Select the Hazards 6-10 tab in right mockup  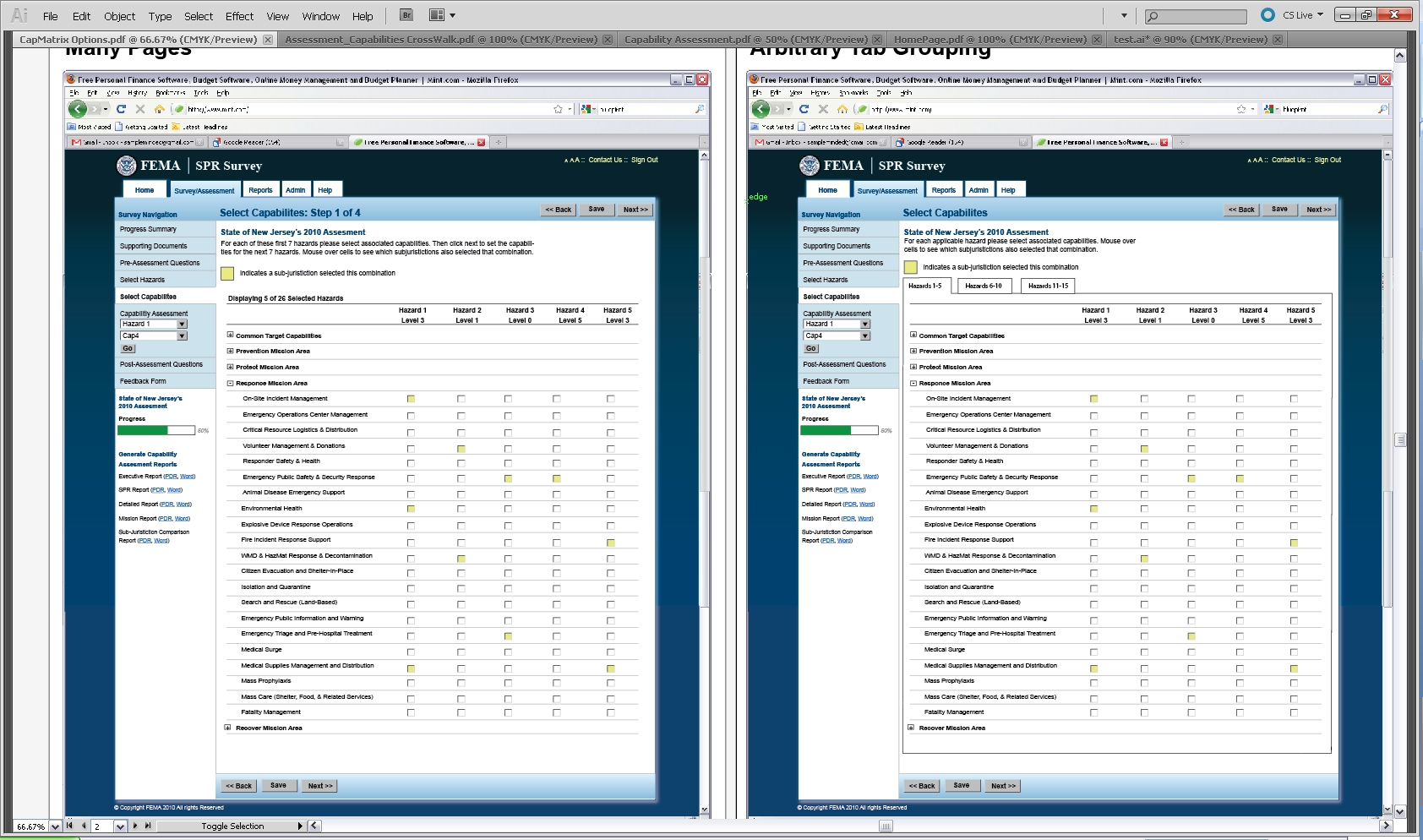pos(984,286)
